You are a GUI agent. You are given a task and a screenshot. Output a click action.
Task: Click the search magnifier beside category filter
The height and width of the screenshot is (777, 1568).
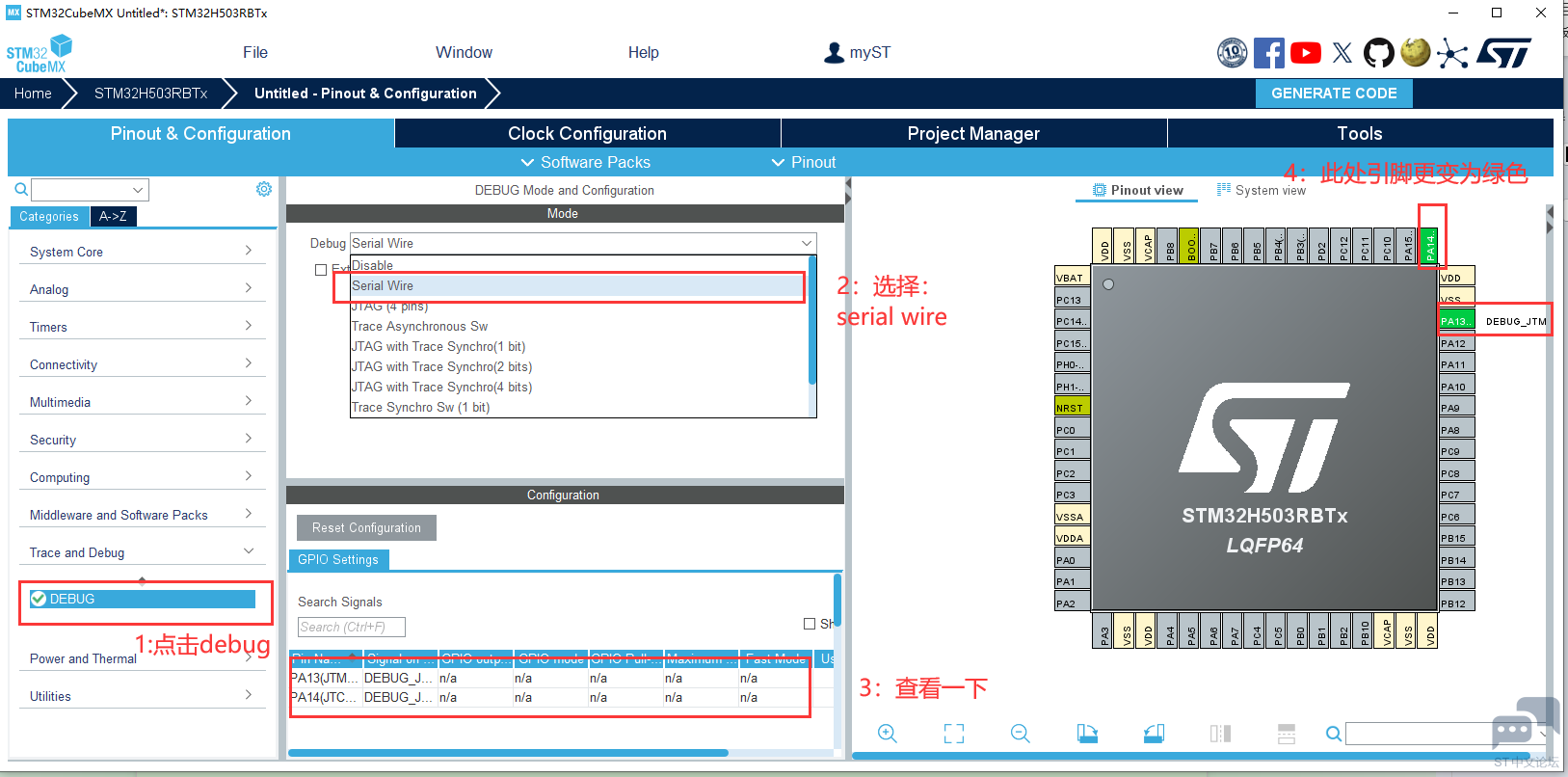20,189
